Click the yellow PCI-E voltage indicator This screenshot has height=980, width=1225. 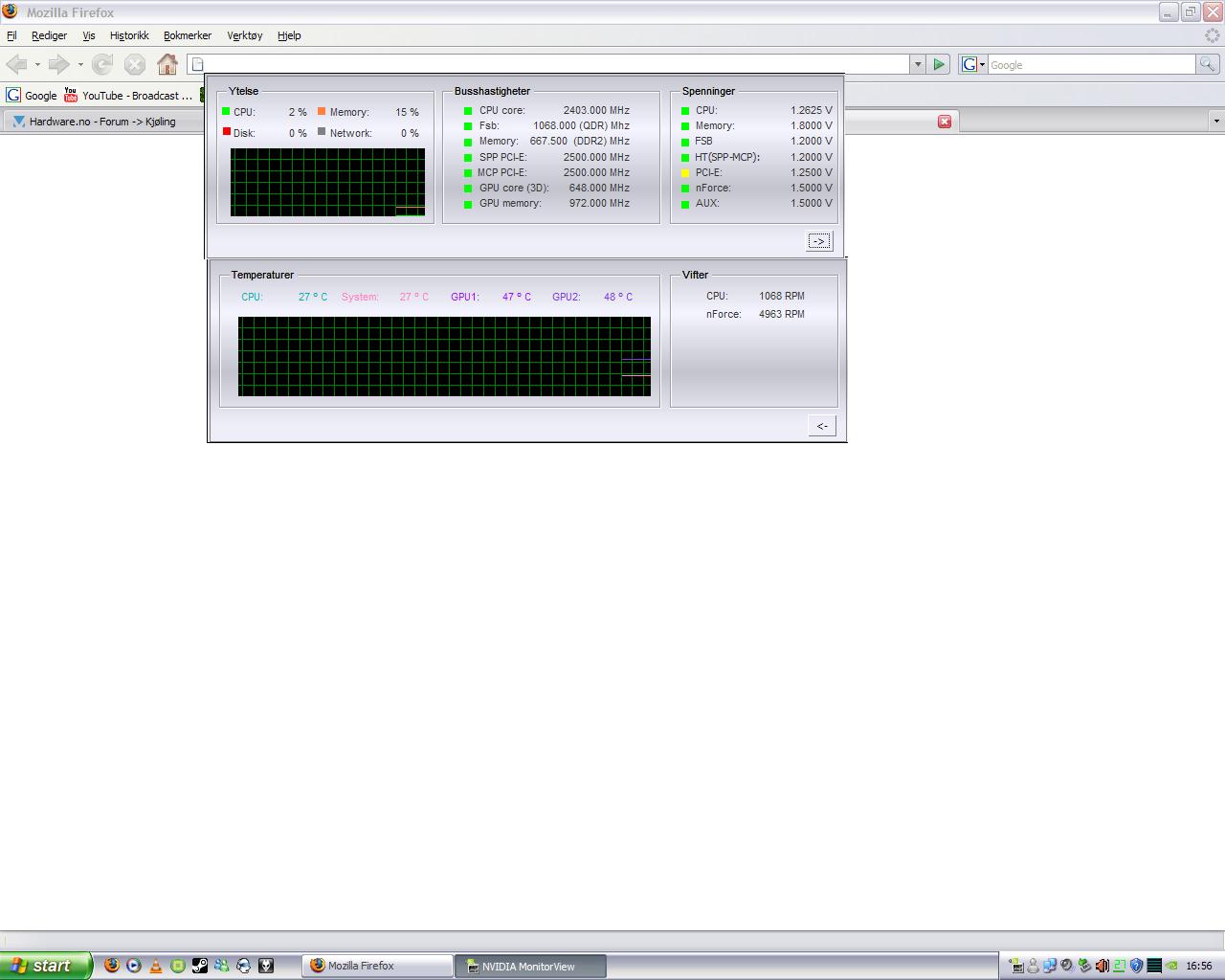pos(685,173)
